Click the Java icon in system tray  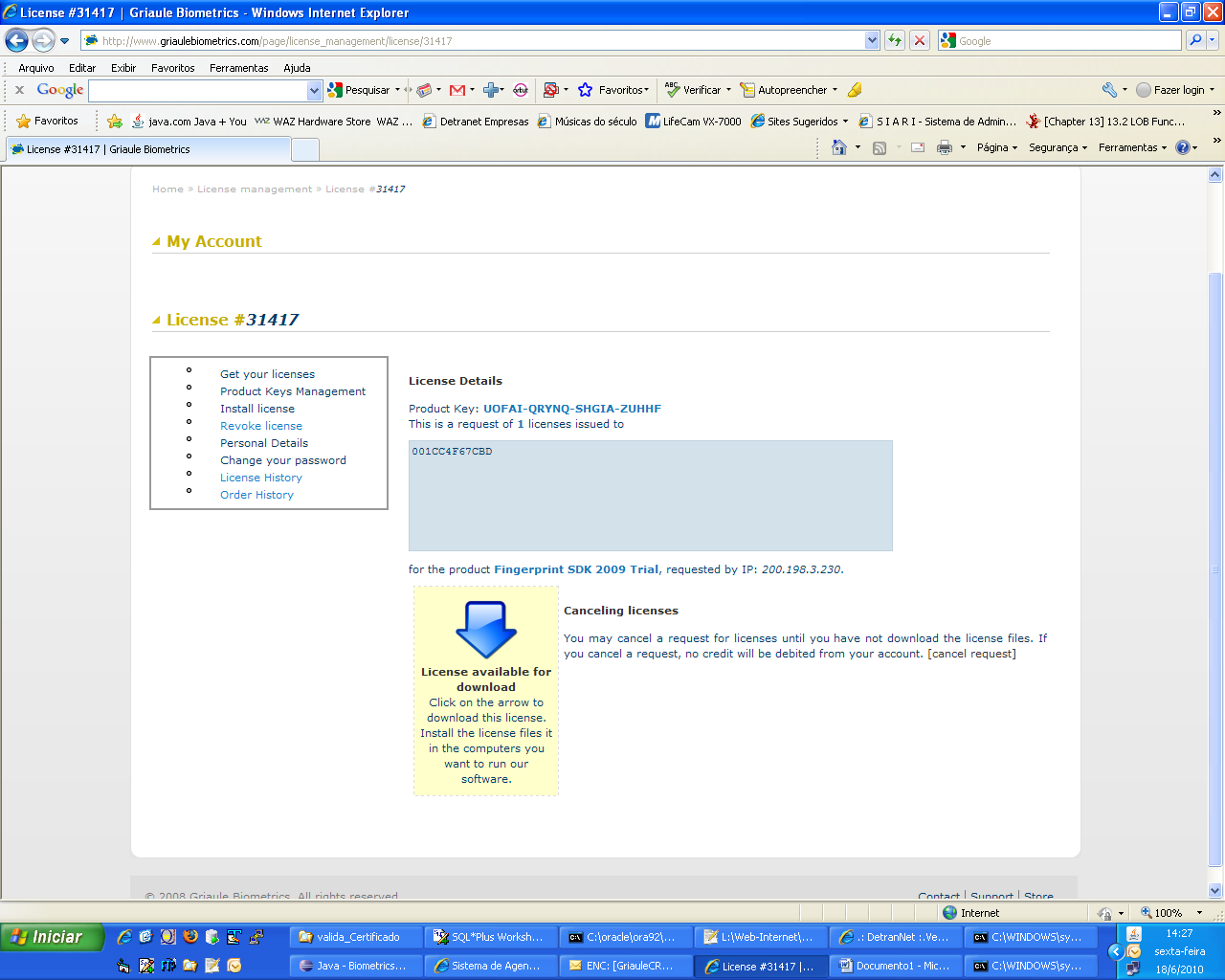tap(1134, 934)
